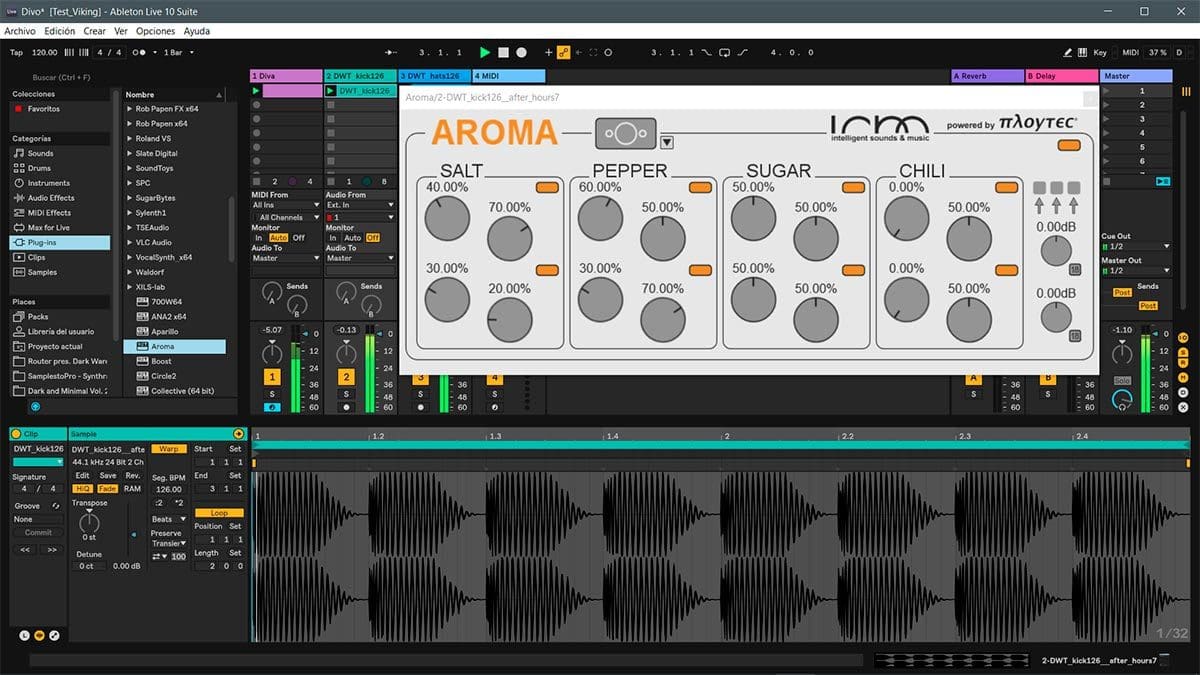Click the Aroma device selector icon
Image resolution: width=1200 pixels, height=675 pixels.
[x=626, y=133]
